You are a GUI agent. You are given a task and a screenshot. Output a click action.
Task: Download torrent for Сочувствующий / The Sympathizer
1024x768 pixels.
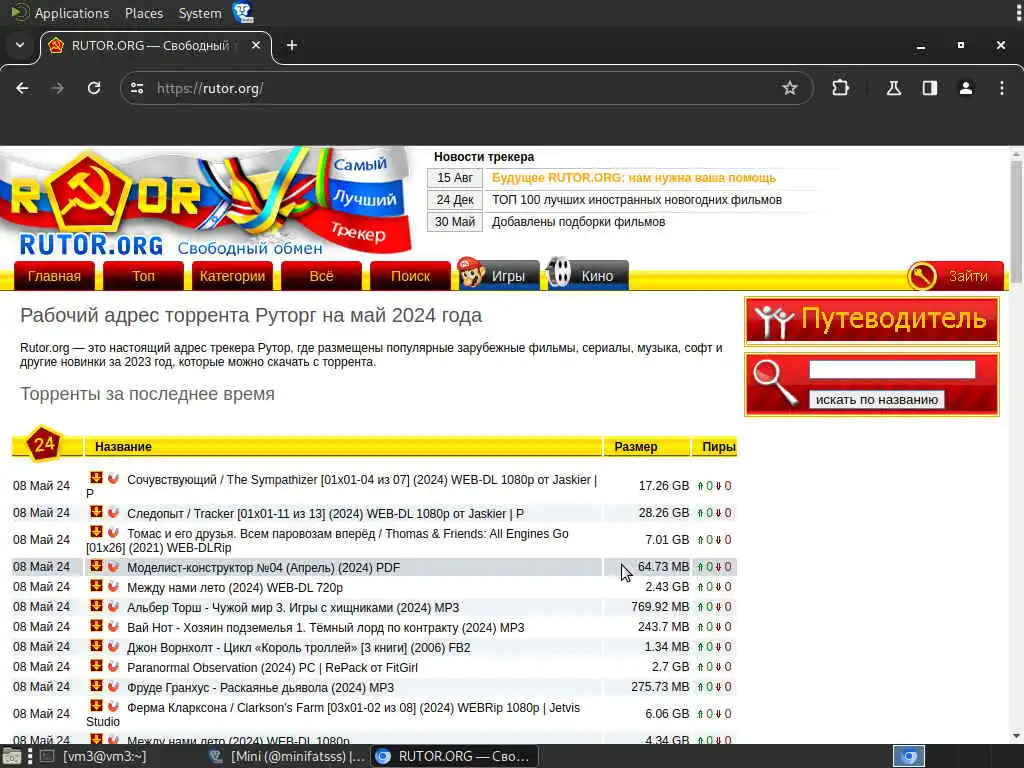(96, 478)
